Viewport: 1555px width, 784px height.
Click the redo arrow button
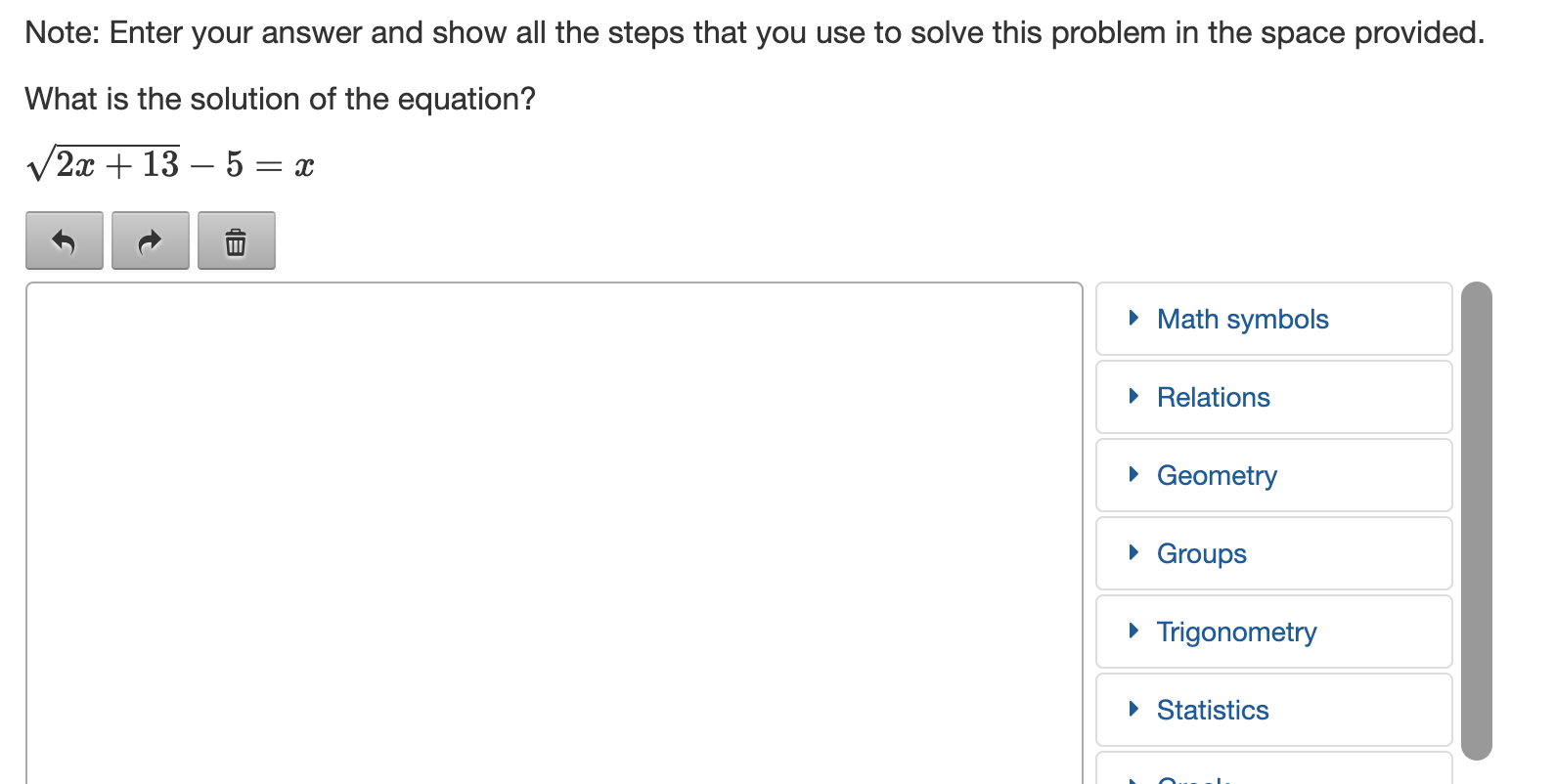pos(151,240)
